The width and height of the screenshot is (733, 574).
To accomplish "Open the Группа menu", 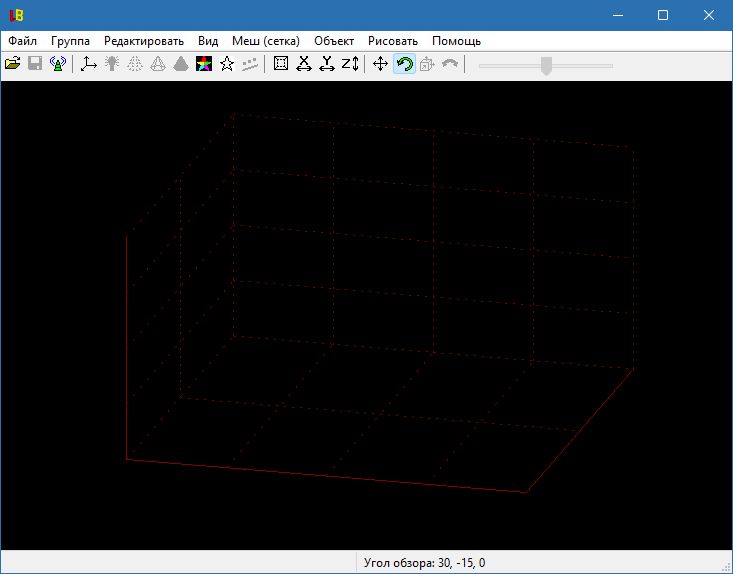I will pyautogui.click(x=70, y=41).
